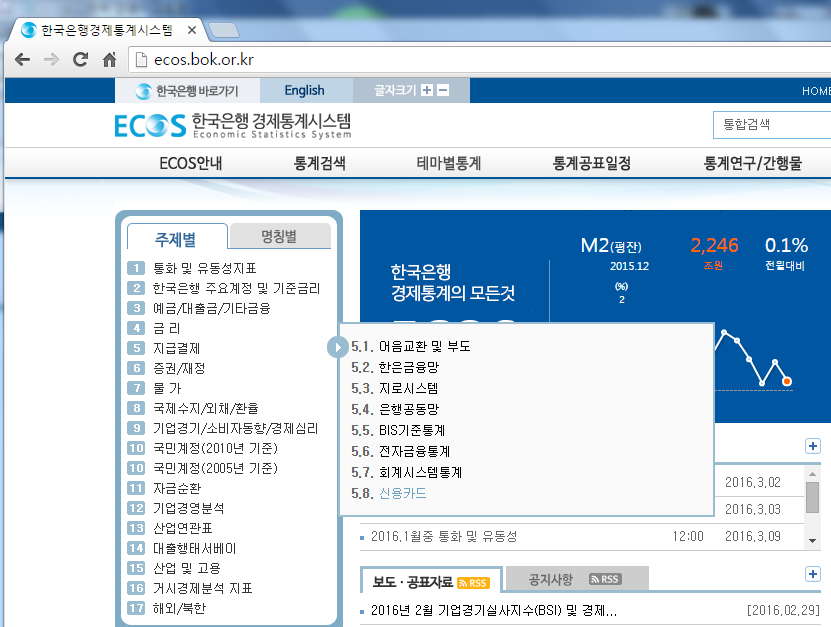Click the browser home icon
The height and width of the screenshot is (627, 831).
coord(109,60)
